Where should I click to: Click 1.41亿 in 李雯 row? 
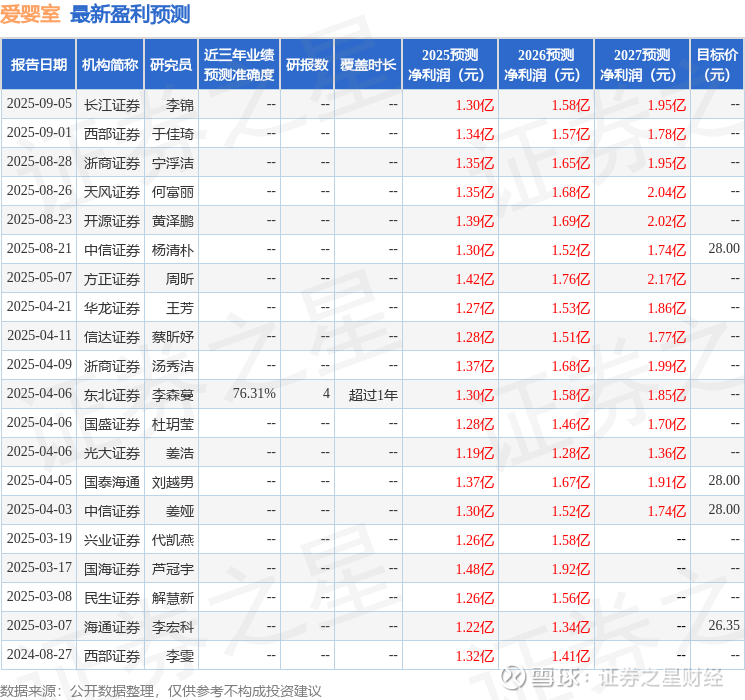571,656
